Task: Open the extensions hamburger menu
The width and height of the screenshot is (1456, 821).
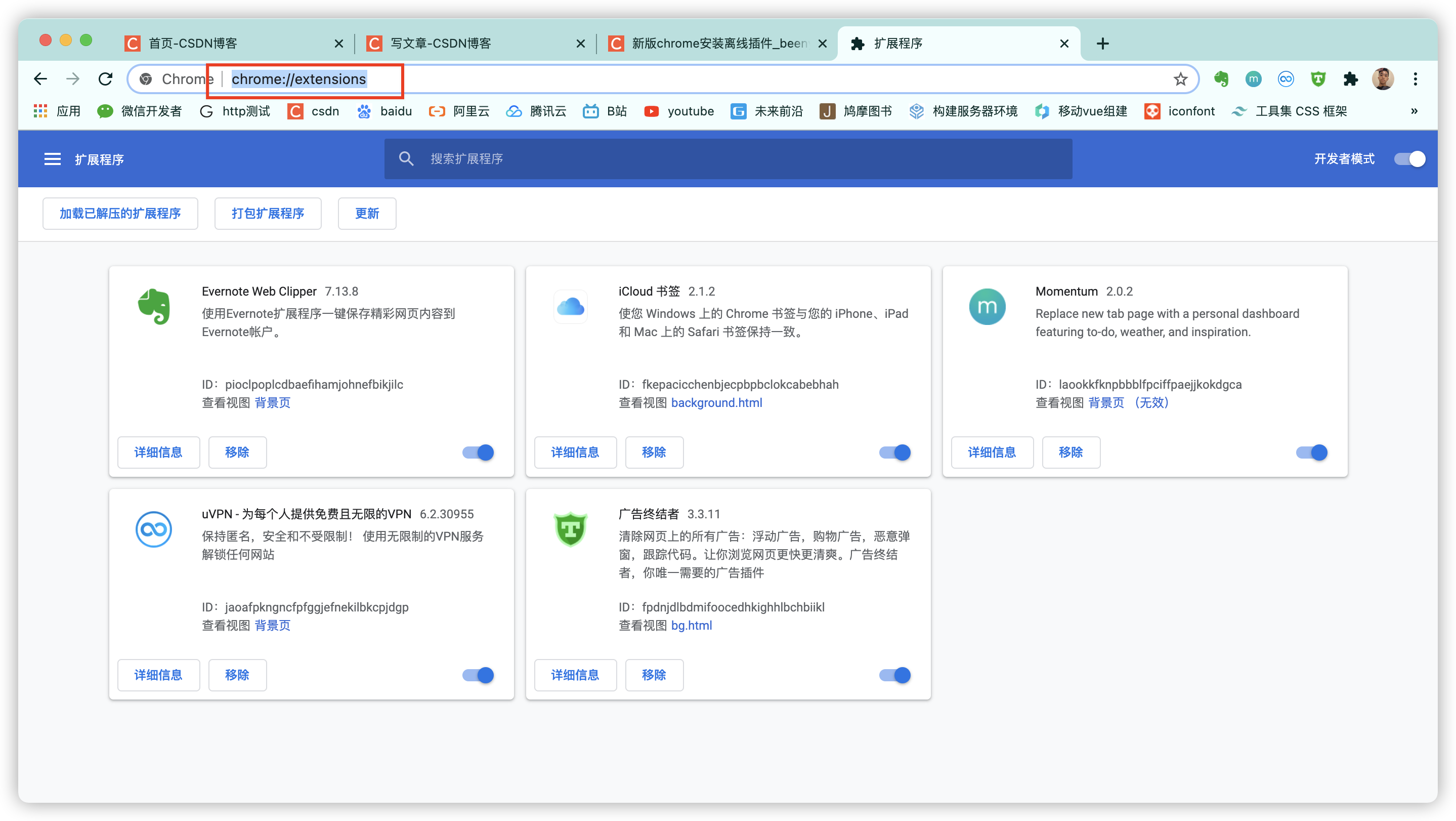Action: point(53,159)
